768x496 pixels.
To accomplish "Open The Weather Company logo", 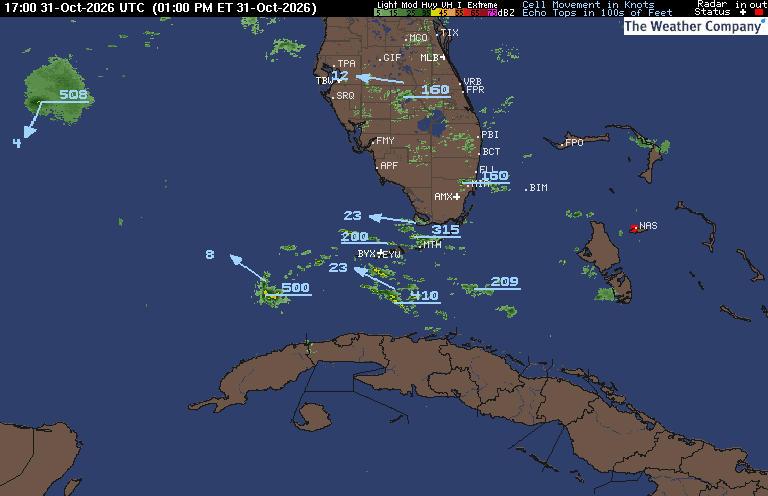I will click(x=695, y=26).
